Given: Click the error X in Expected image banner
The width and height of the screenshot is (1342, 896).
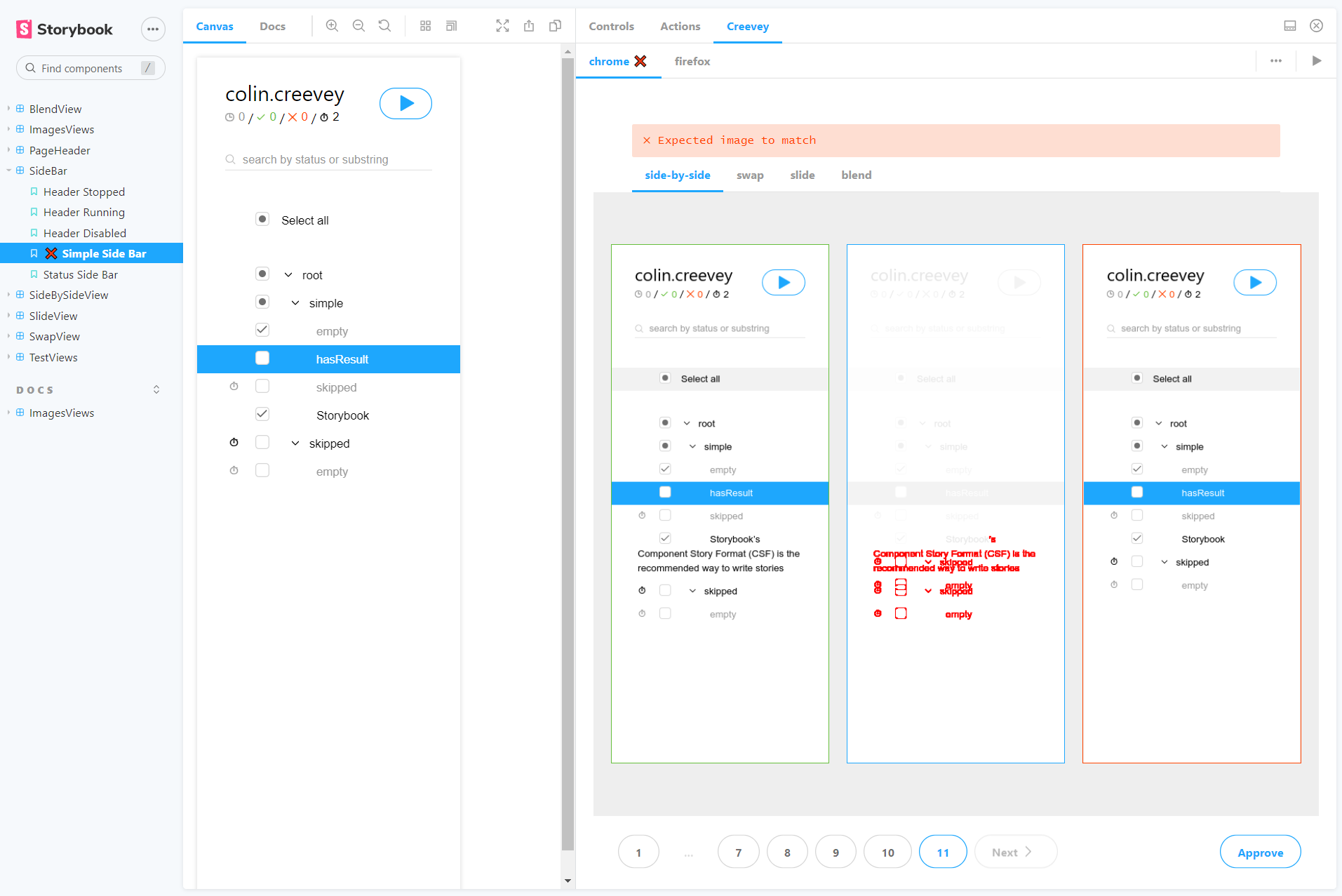Looking at the screenshot, I should click(647, 140).
